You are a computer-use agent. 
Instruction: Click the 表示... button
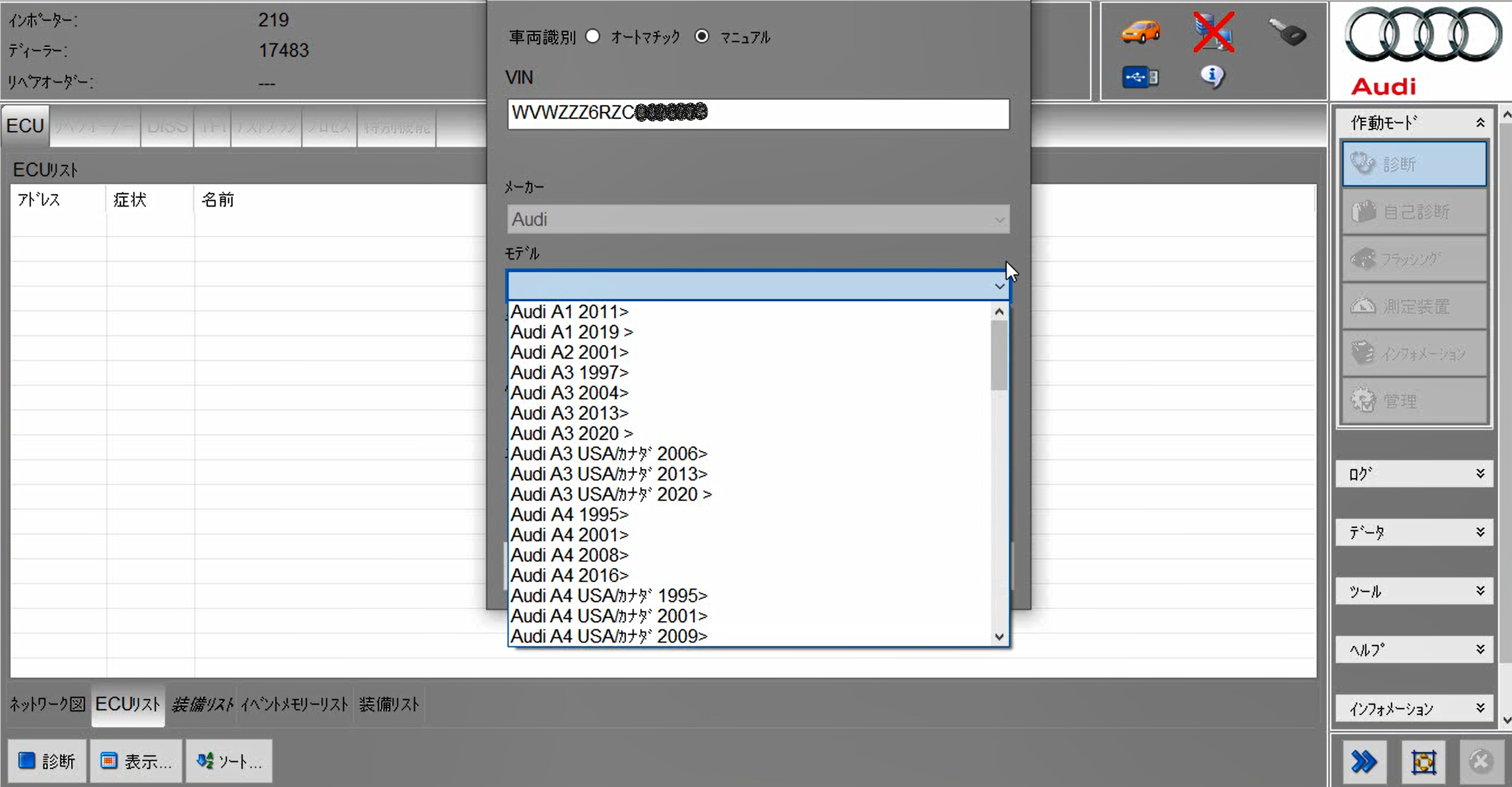pyautogui.click(x=136, y=760)
